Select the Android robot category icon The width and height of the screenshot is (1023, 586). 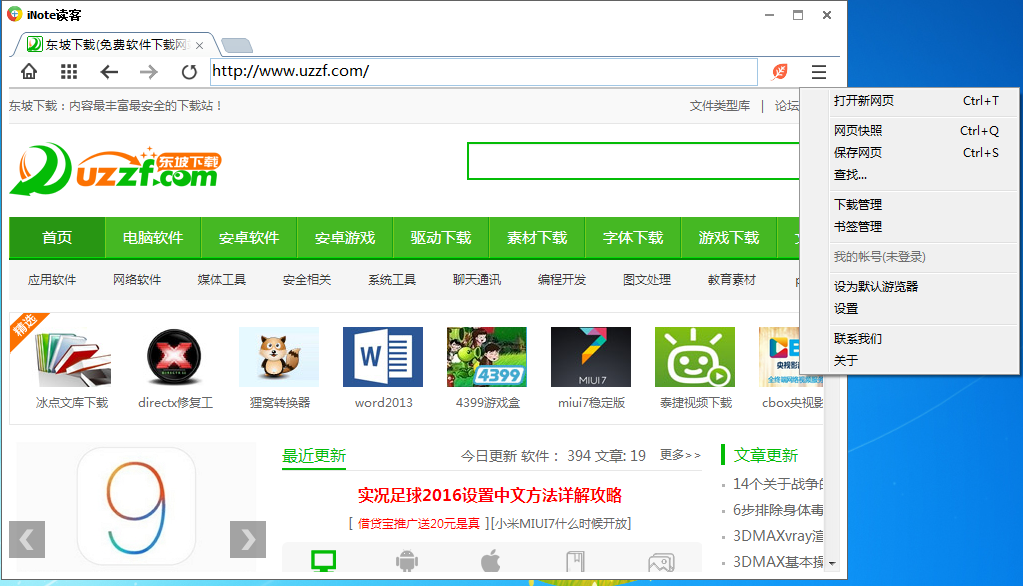point(406,561)
